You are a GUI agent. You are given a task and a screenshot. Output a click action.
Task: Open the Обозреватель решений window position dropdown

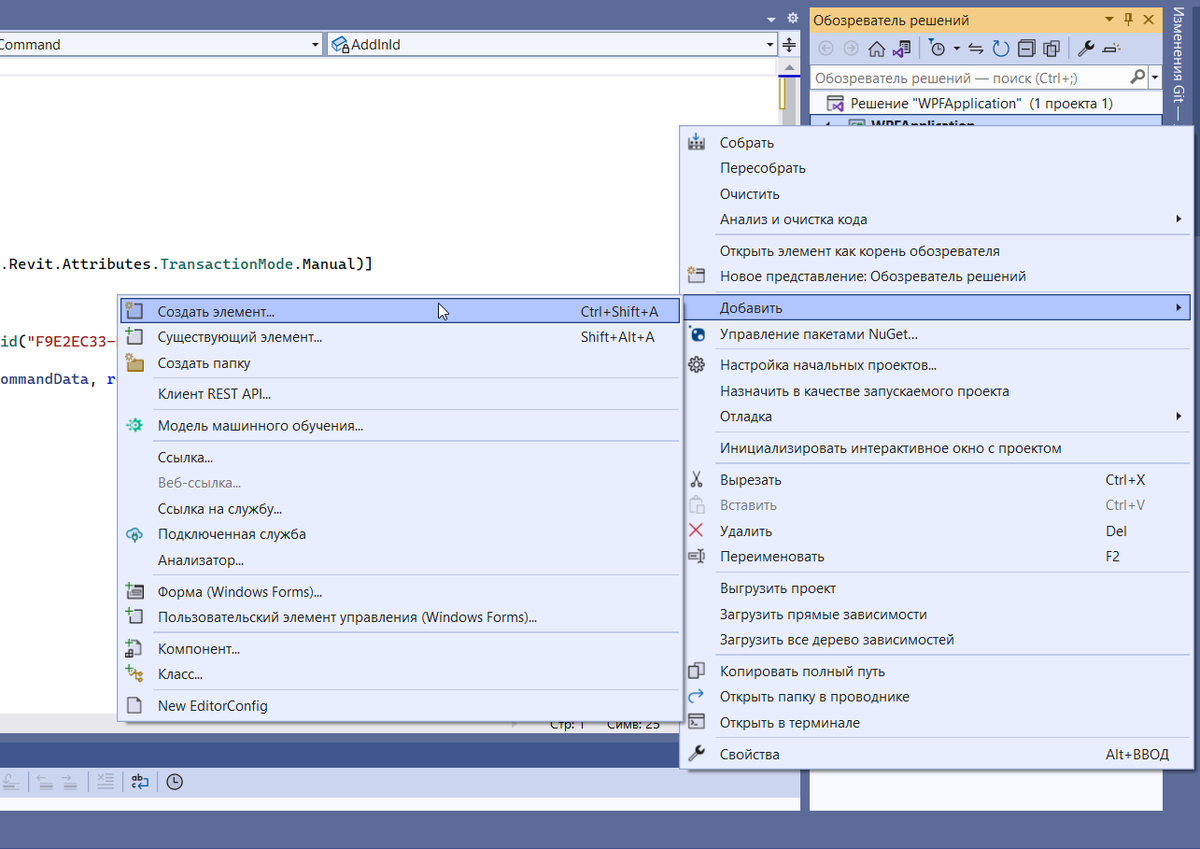1108,20
